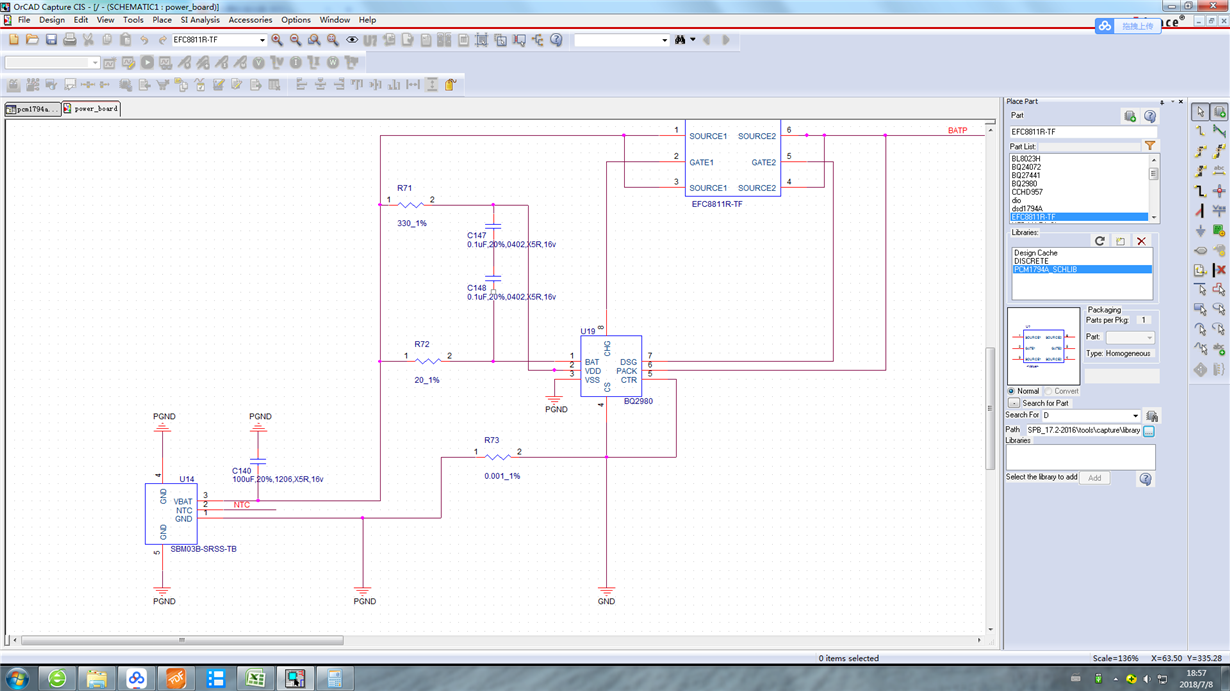Refresh libraries using the circular arrow icon
The image size is (1230, 691).
(1100, 241)
